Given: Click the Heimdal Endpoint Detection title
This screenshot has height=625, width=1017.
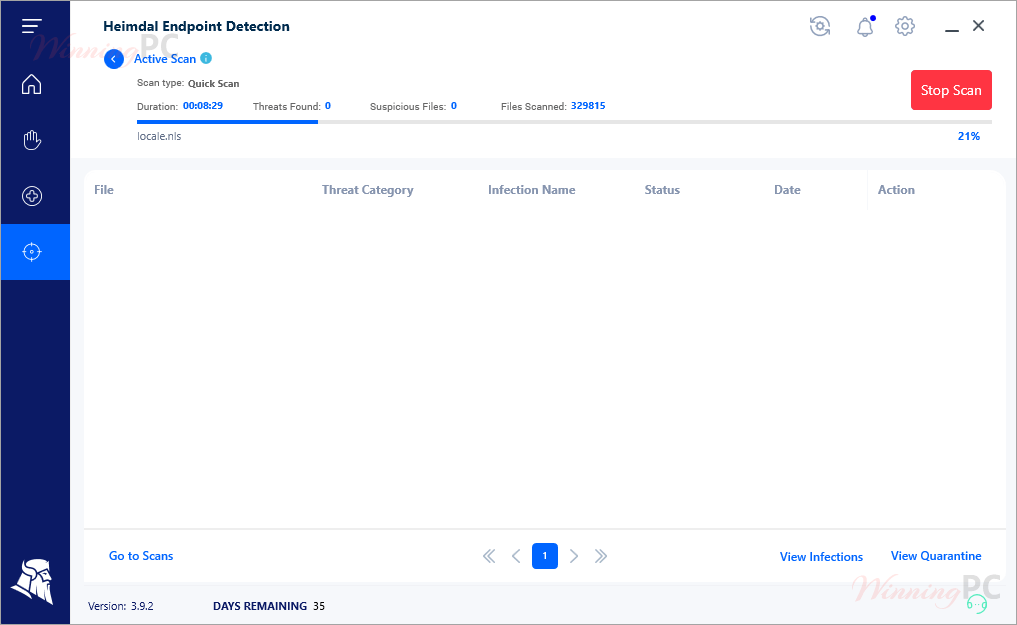Looking at the screenshot, I should (197, 27).
